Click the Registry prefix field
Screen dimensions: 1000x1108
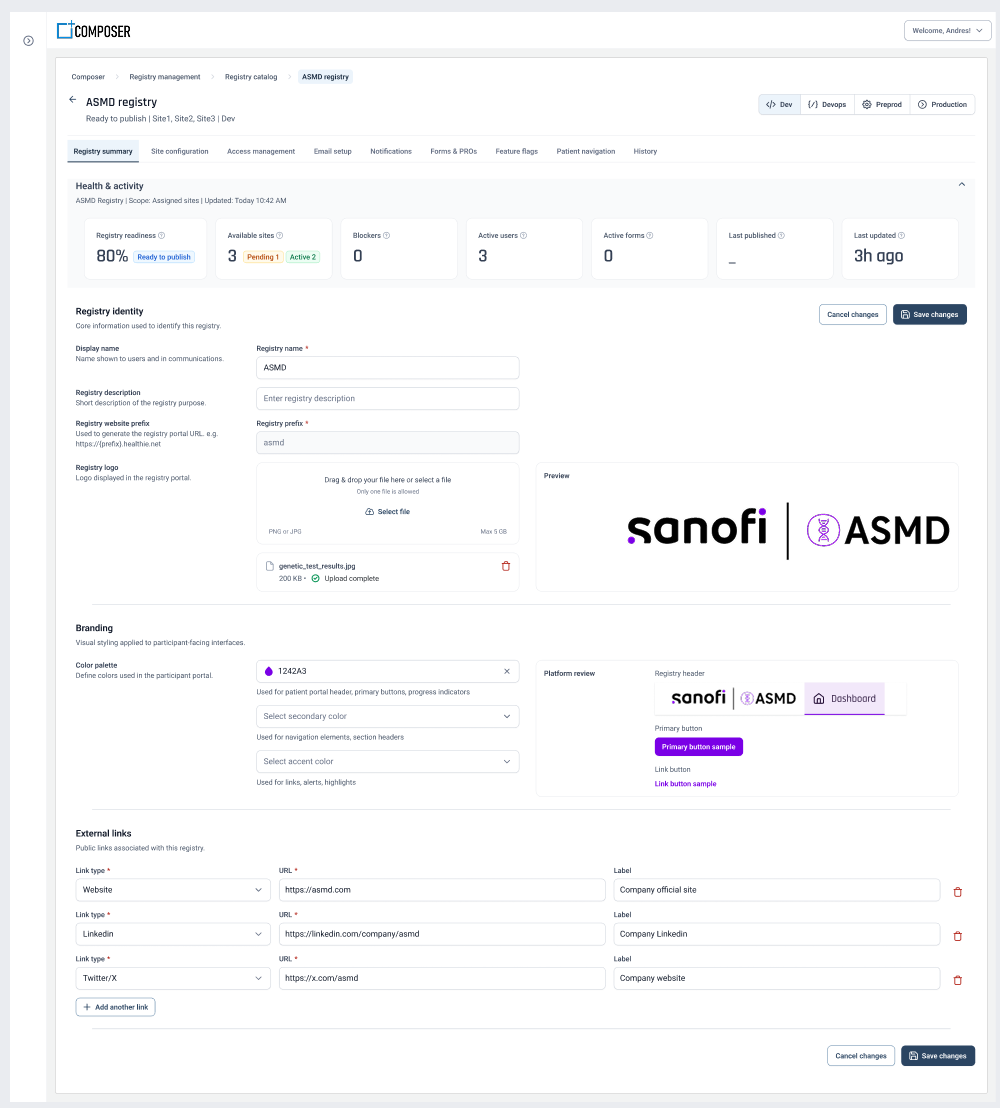(387, 442)
